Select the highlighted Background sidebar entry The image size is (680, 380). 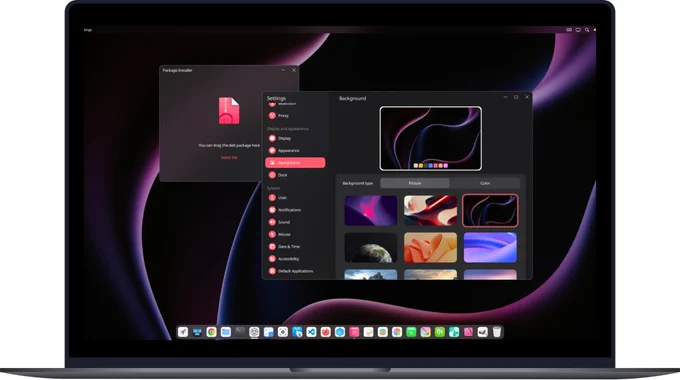(x=295, y=163)
